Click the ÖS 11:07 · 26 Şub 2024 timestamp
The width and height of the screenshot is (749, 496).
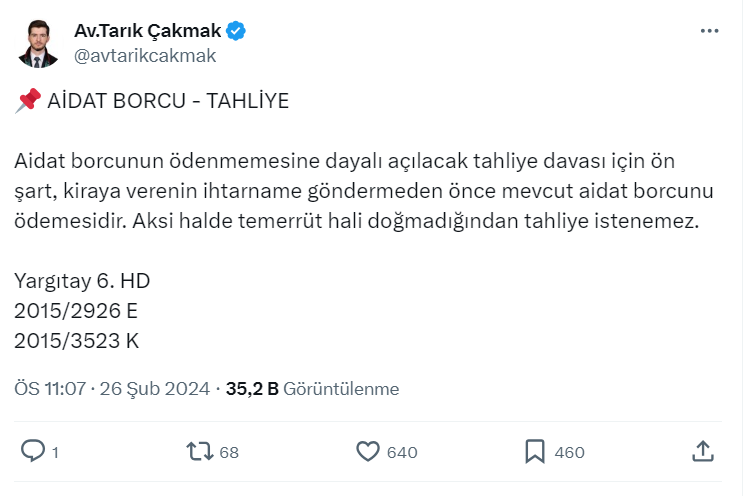click(112, 389)
